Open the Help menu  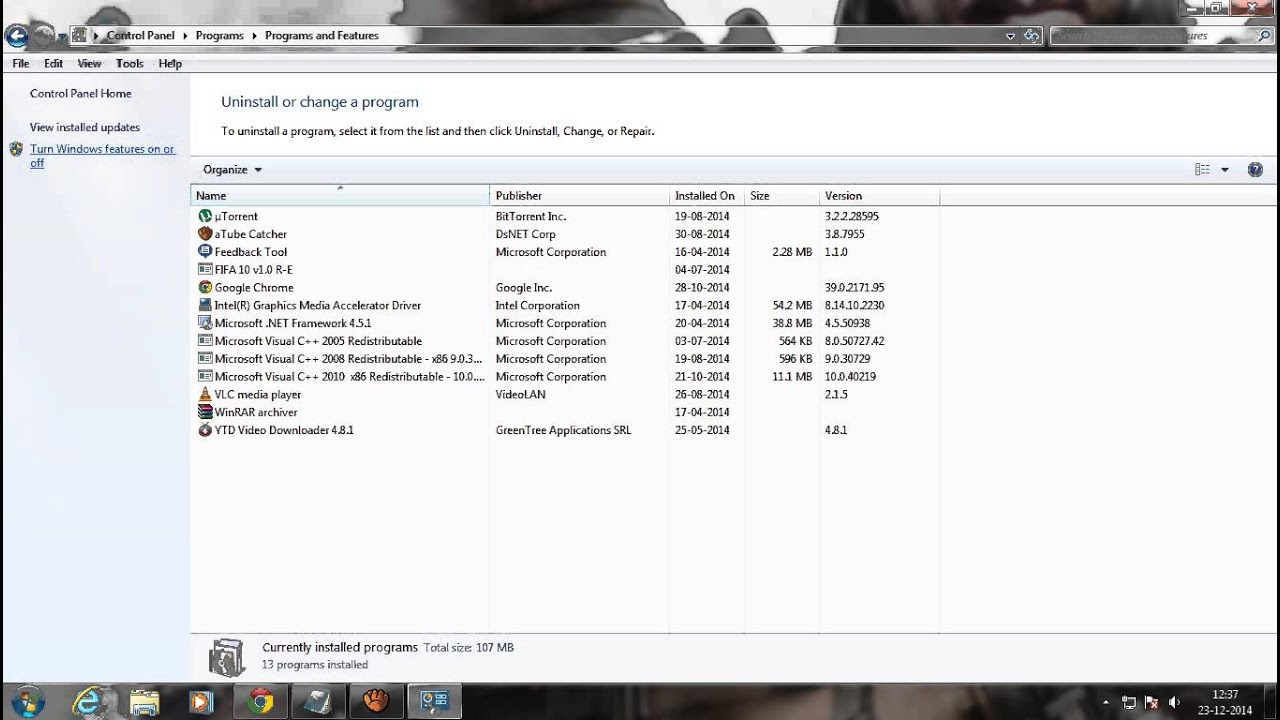170,63
